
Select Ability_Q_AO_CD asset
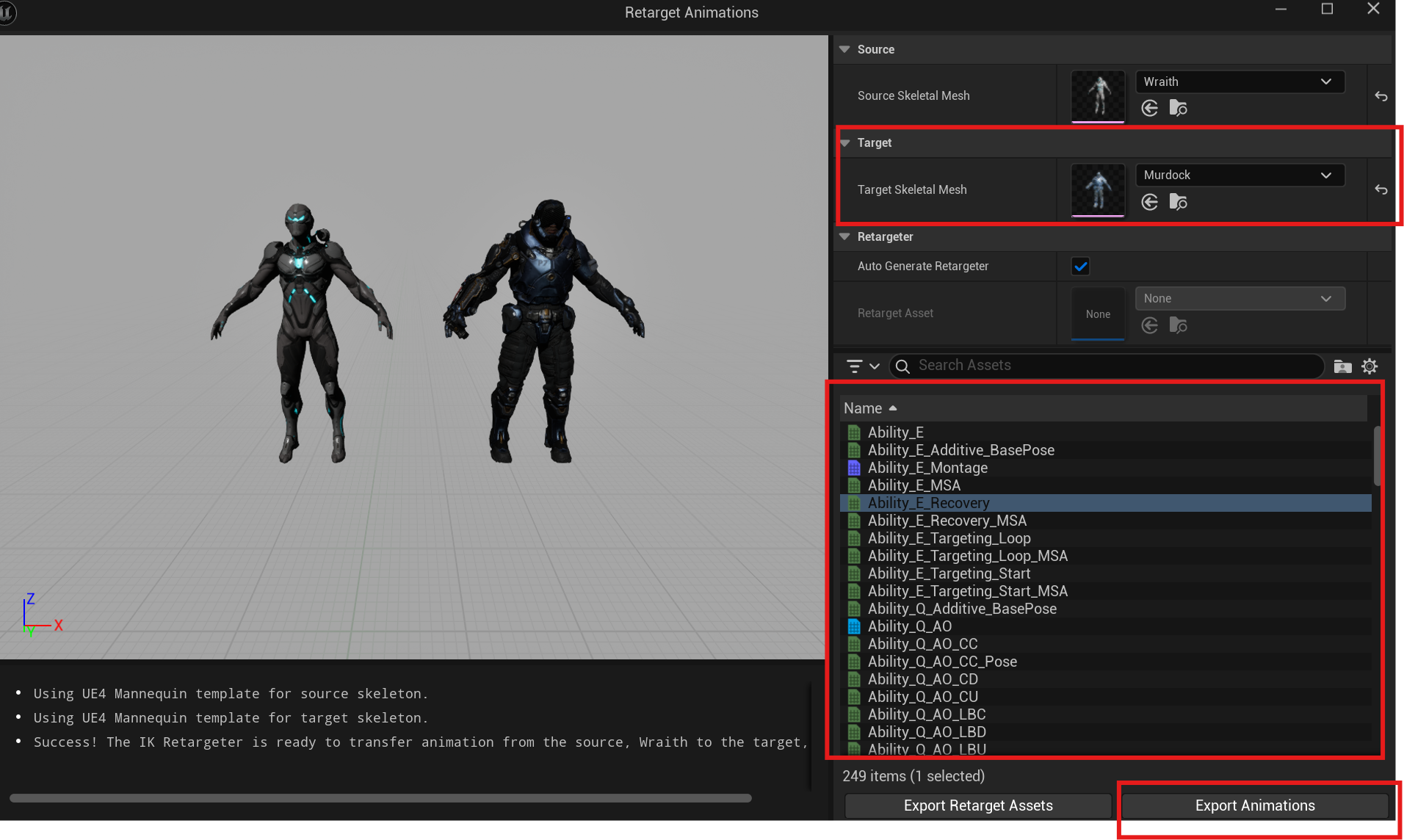point(1106,679)
